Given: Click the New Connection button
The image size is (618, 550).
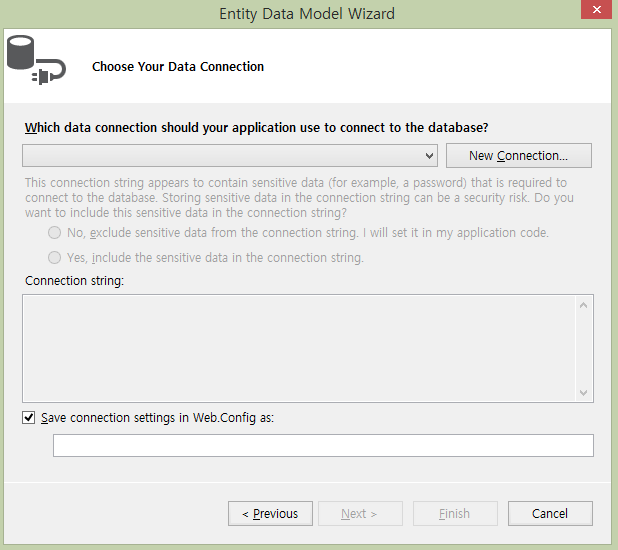Looking at the screenshot, I should point(519,156).
